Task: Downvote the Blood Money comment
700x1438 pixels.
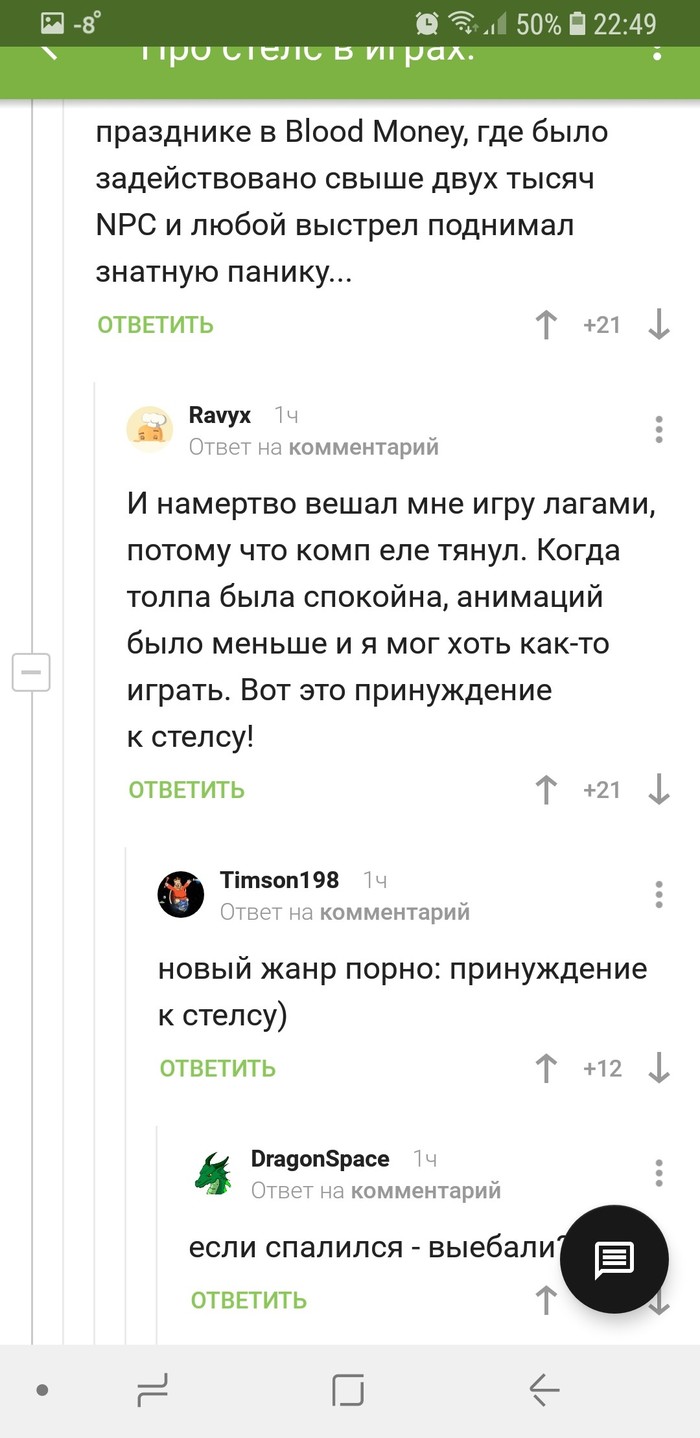Action: click(x=659, y=325)
